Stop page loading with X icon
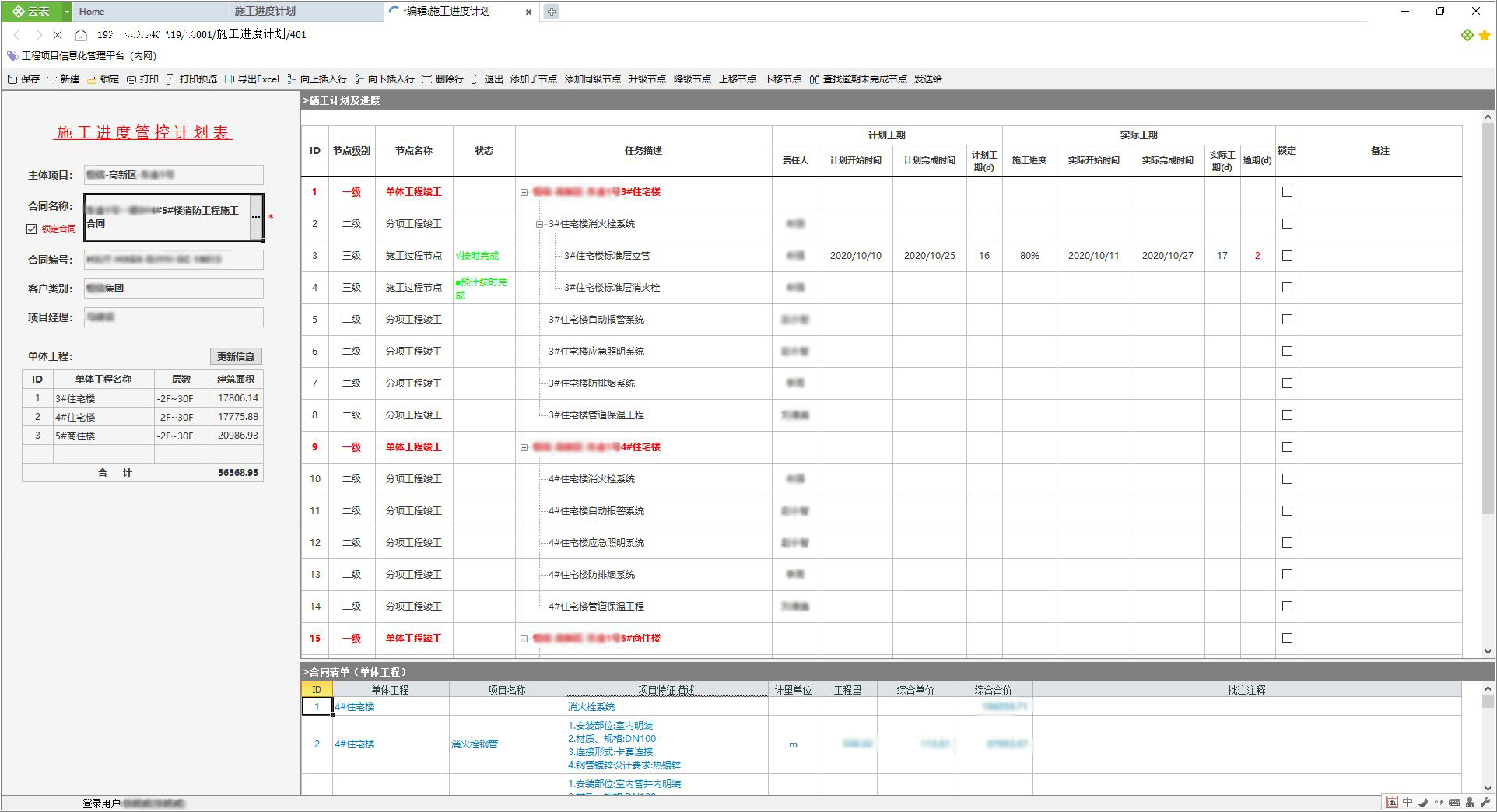This screenshot has width=1497, height=812. 58,35
